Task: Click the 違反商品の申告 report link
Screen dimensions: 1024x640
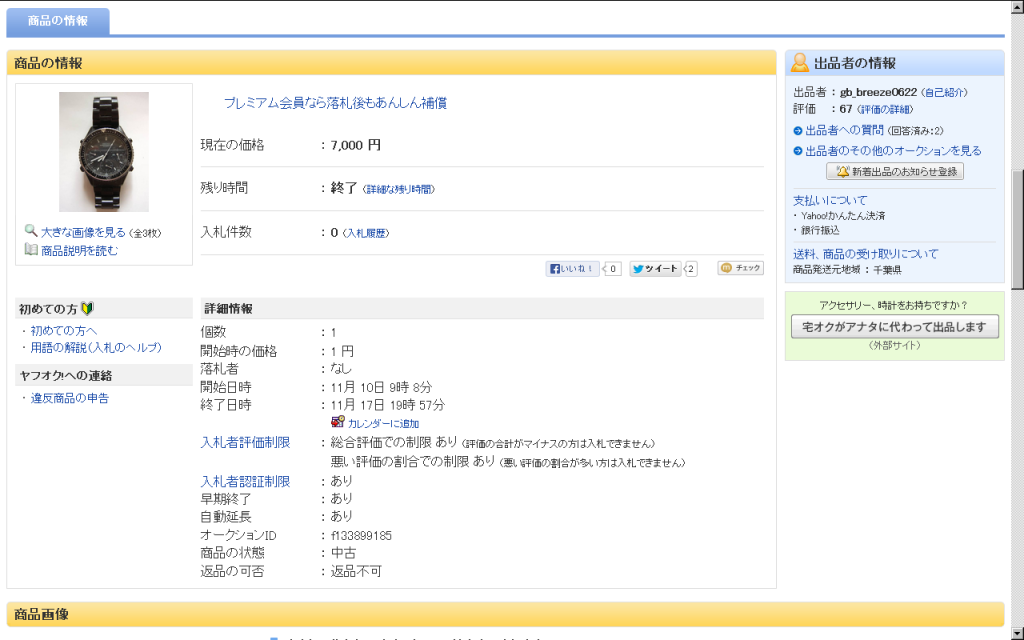Action: 69,398
